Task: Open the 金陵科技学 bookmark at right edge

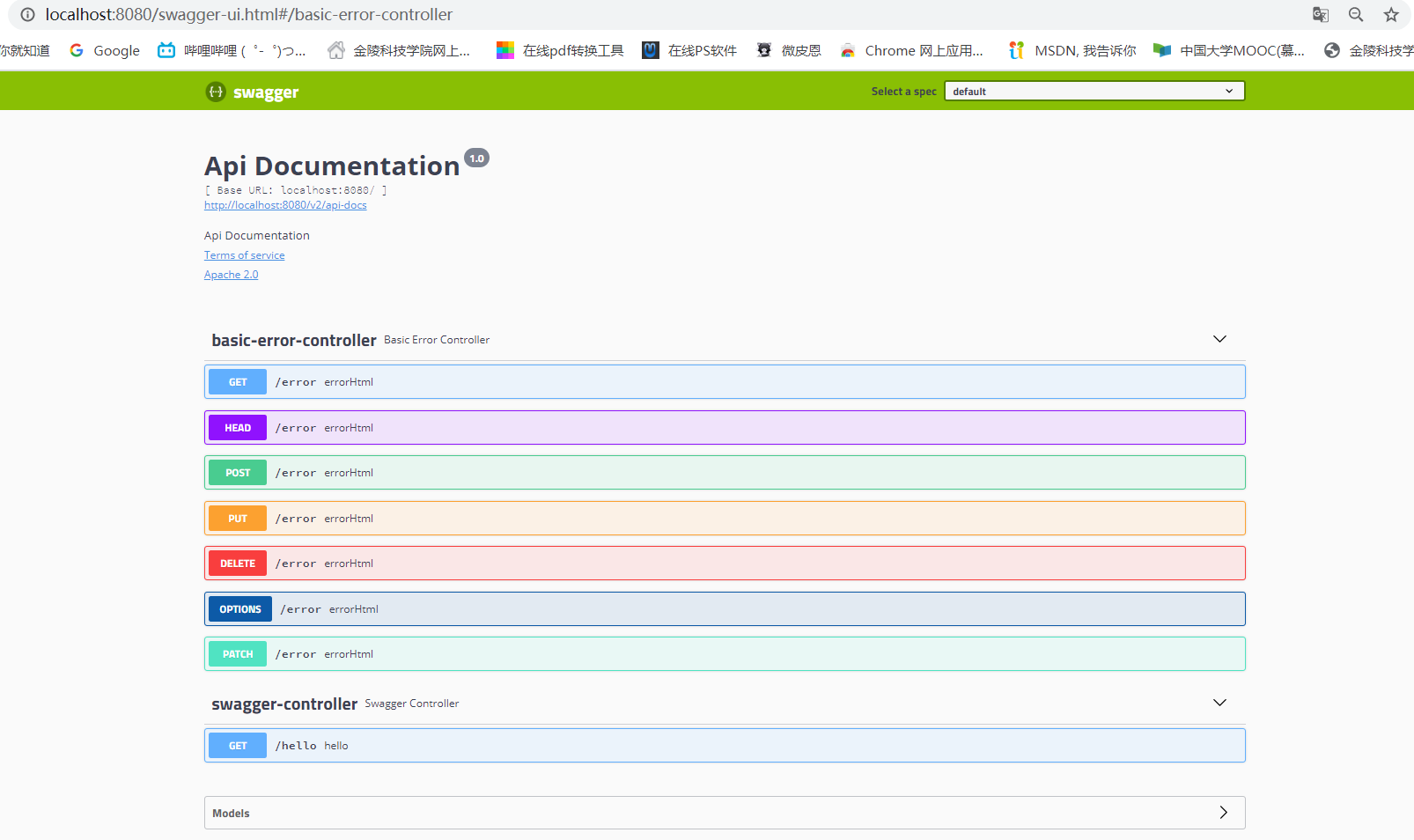Action: [x=1369, y=50]
